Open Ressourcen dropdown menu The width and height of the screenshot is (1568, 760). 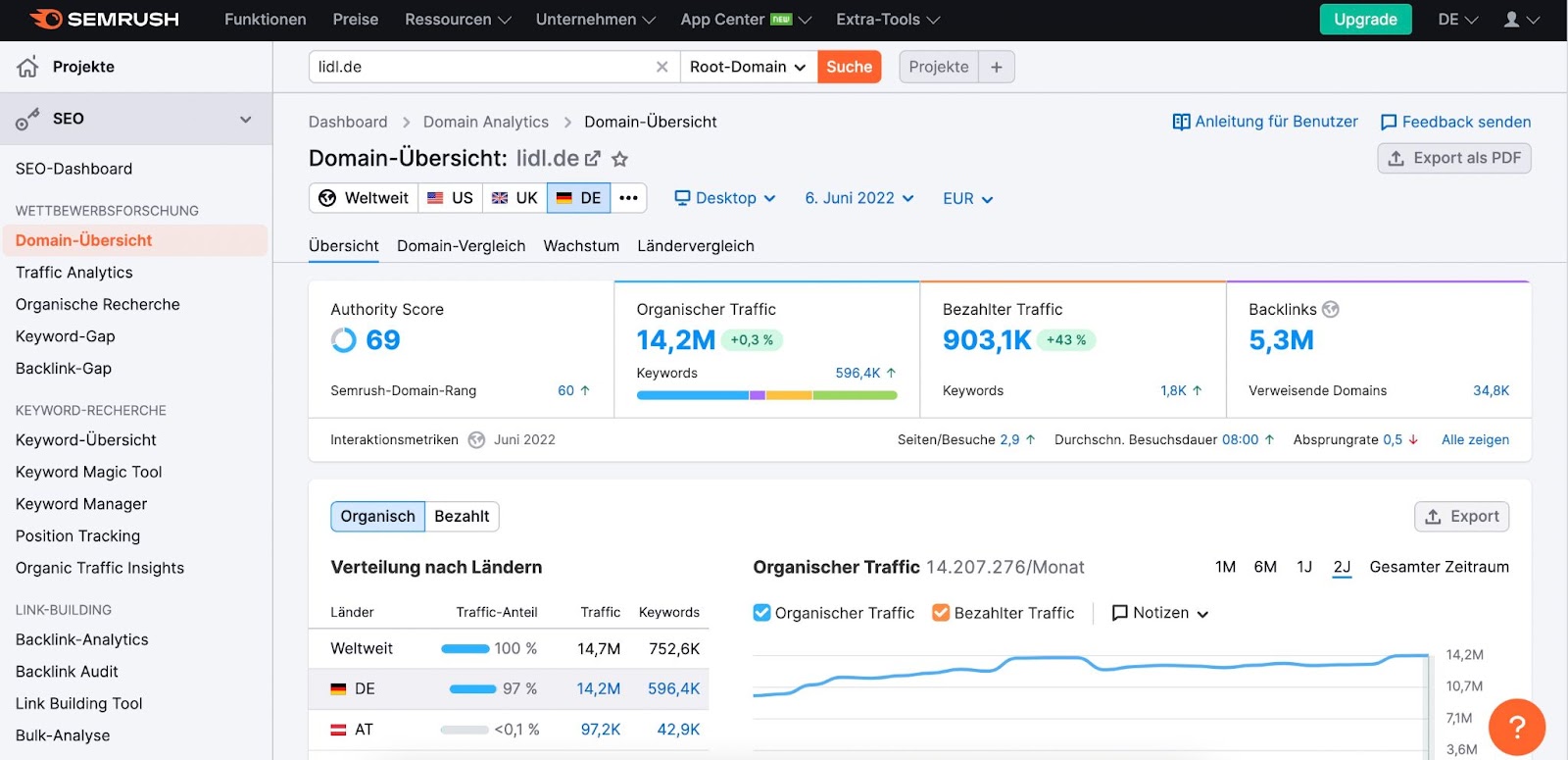tap(458, 20)
